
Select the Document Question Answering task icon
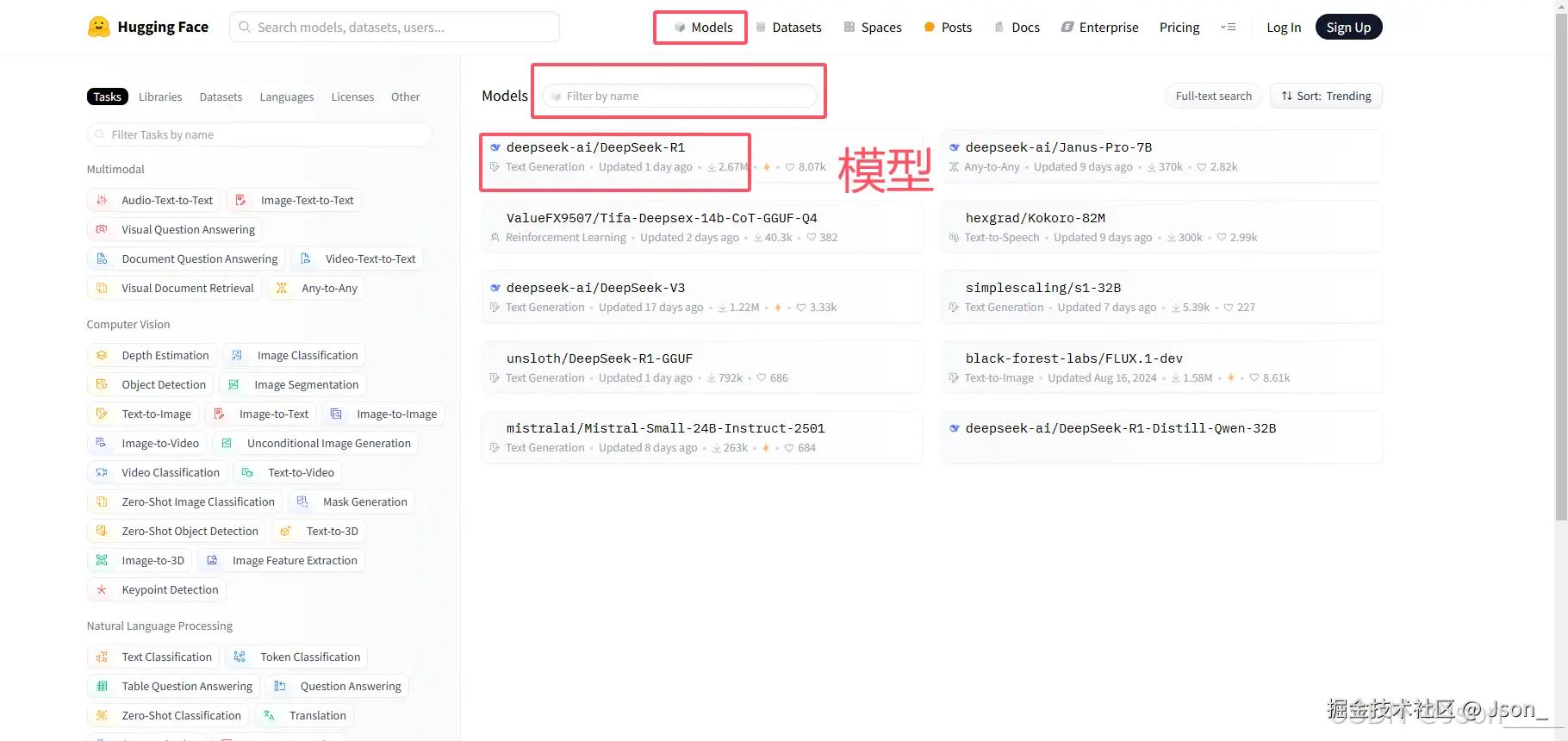point(102,258)
